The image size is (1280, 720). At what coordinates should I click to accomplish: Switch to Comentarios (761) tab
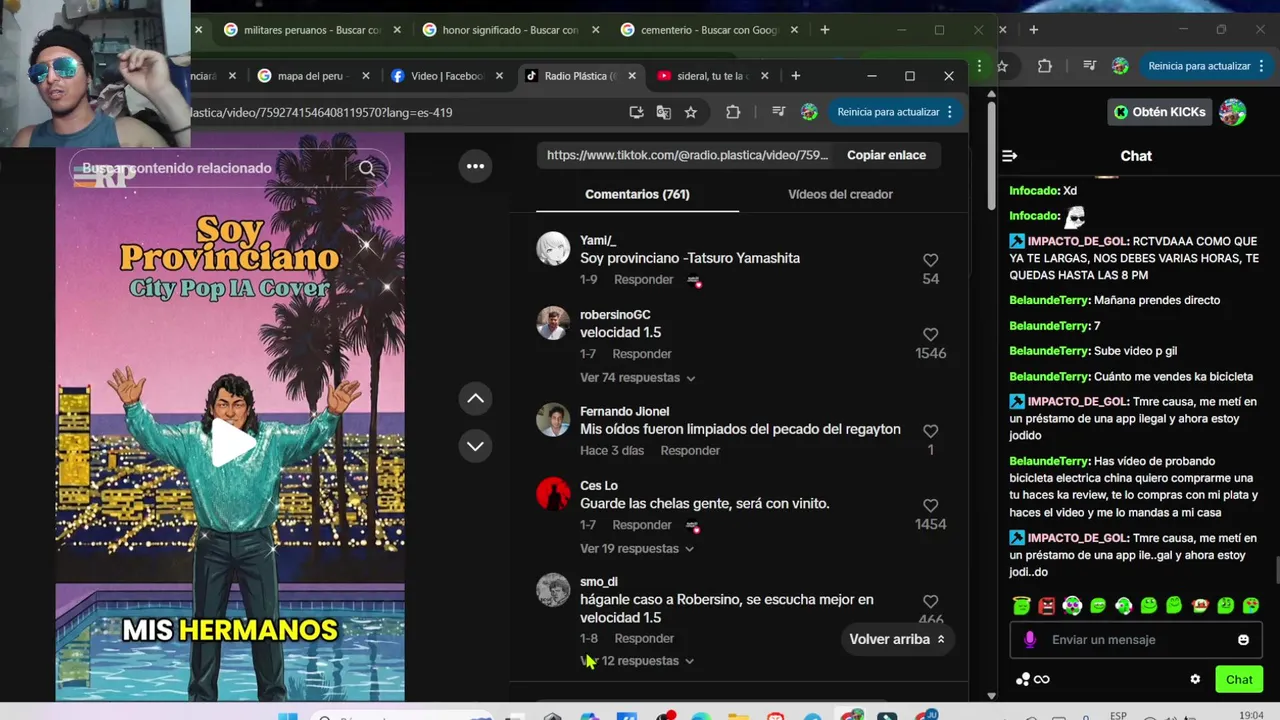pyautogui.click(x=637, y=194)
